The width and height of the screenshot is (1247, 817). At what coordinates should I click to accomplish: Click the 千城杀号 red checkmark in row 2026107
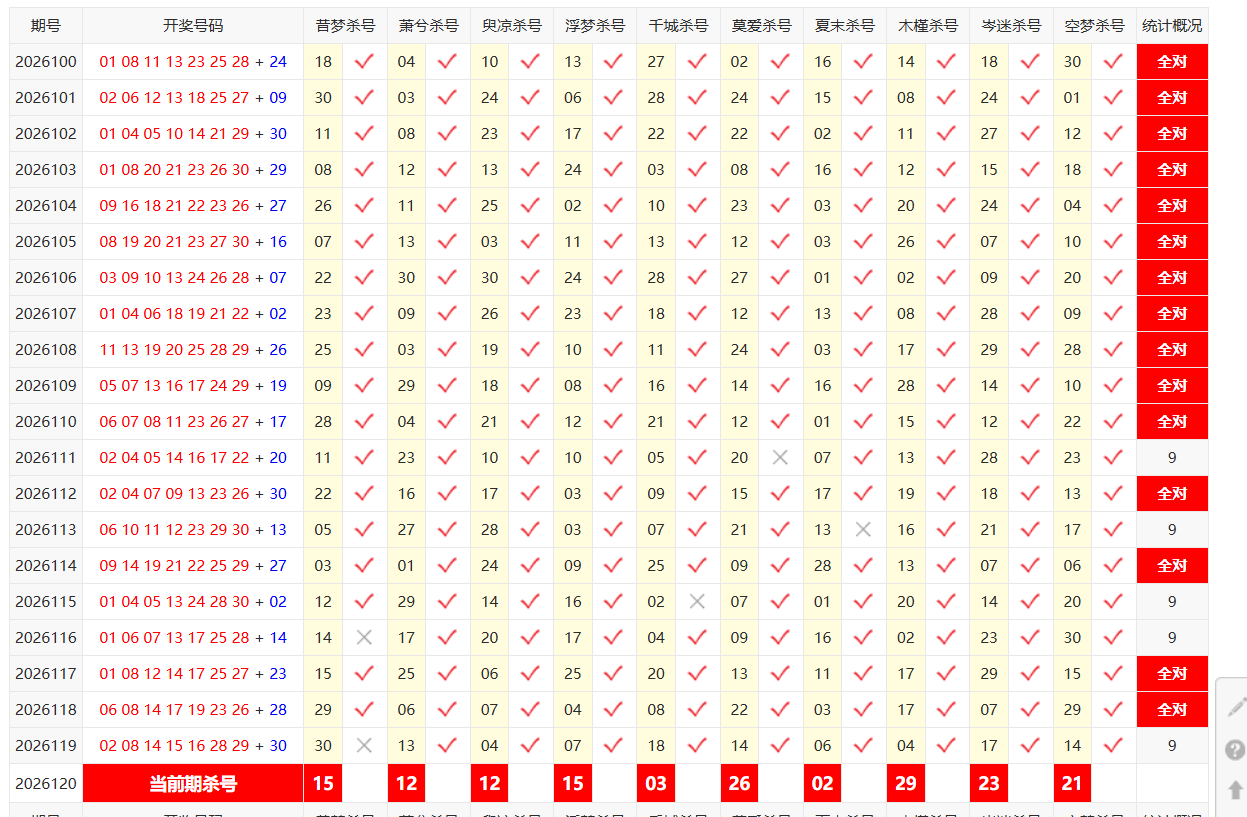(697, 314)
